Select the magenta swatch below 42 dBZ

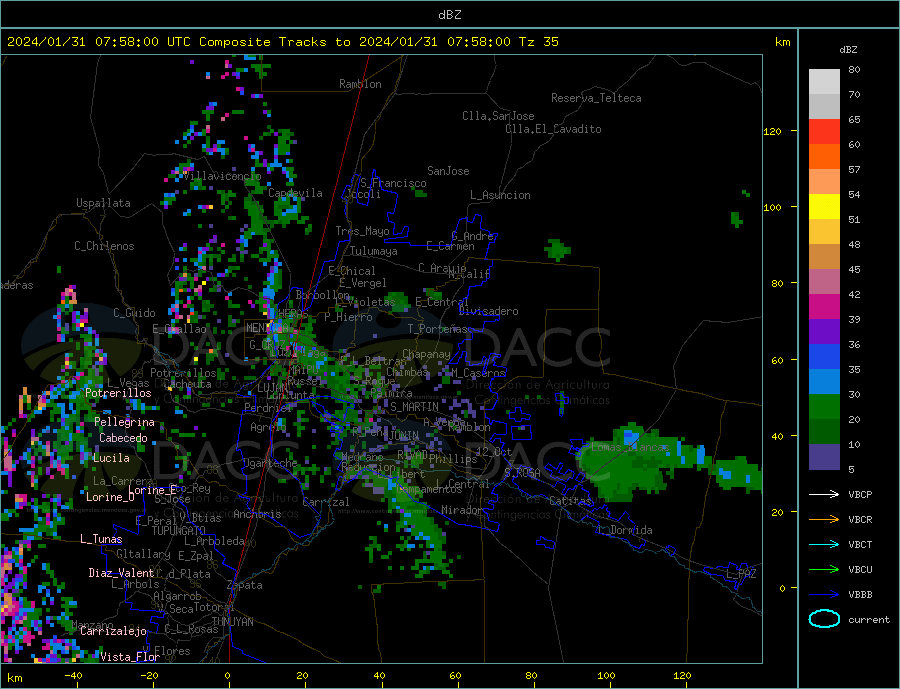[824, 307]
